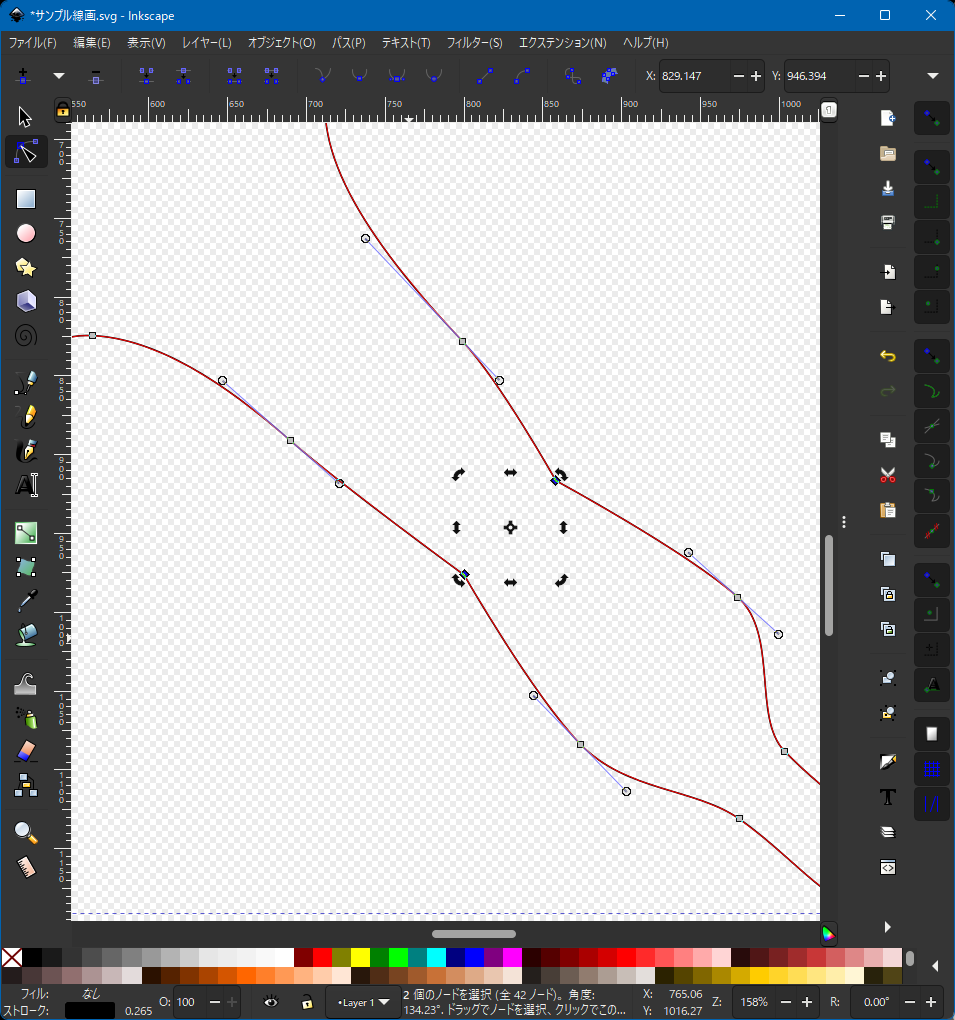This screenshot has width=955, height=1020.
Task: Toggle snap to grids button
Action: (932, 770)
